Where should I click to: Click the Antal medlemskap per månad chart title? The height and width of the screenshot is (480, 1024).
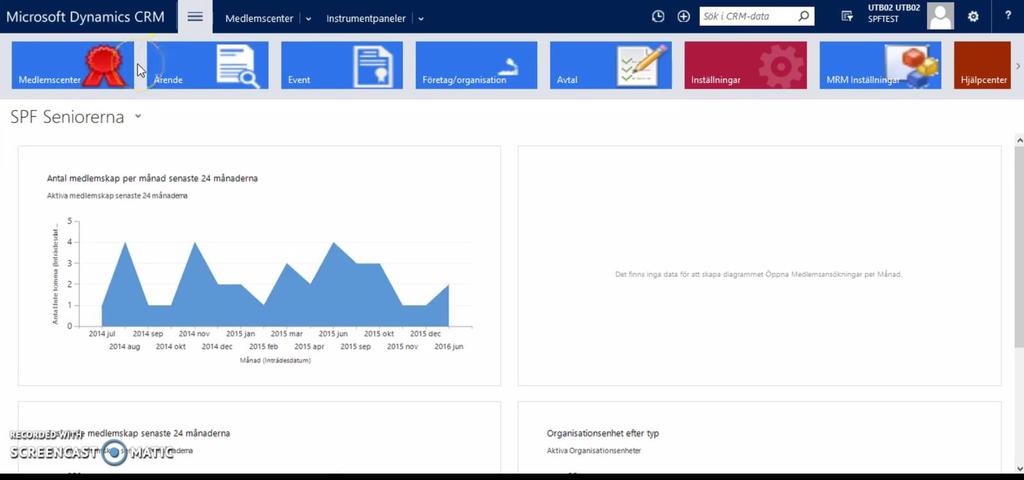[x=152, y=178]
